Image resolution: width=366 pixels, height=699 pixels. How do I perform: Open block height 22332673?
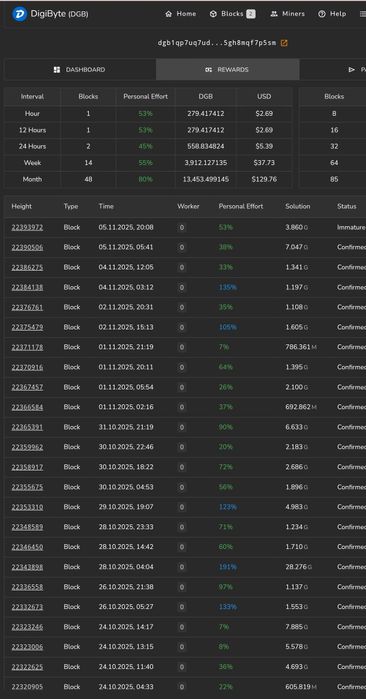pyautogui.click(x=27, y=607)
